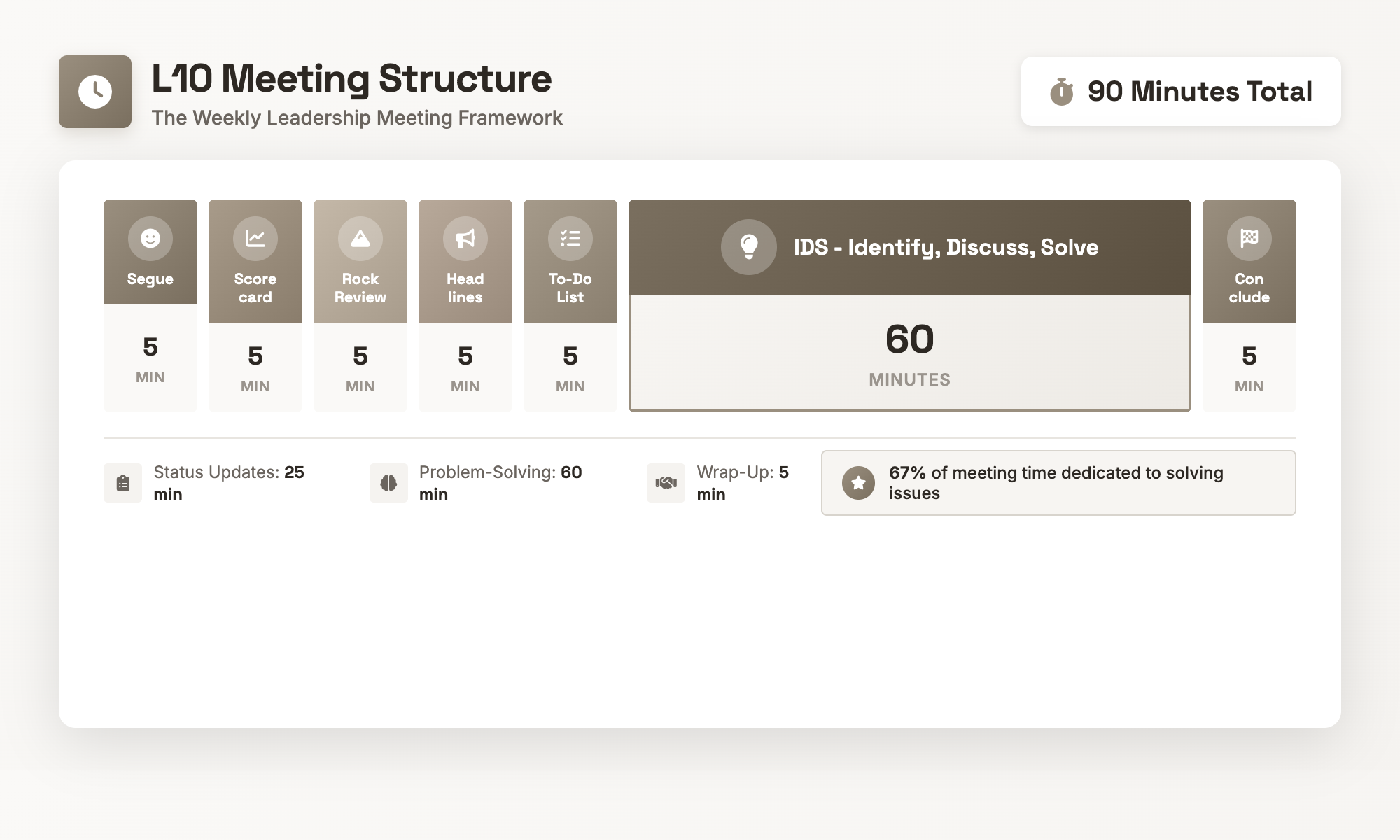Image resolution: width=1400 pixels, height=840 pixels.
Task: Select the L10 Meeting Structure title
Action: (351, 78)
